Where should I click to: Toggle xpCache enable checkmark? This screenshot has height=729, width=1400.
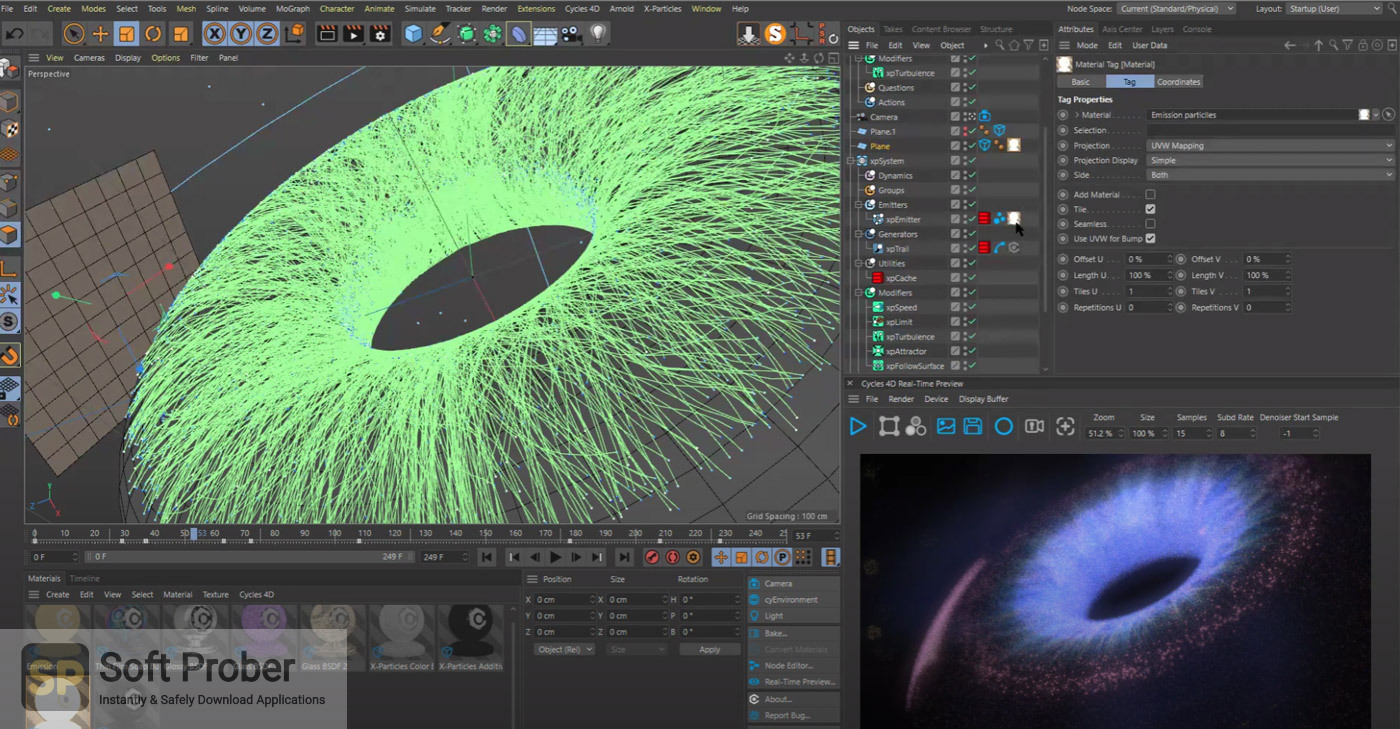(972, 278)
